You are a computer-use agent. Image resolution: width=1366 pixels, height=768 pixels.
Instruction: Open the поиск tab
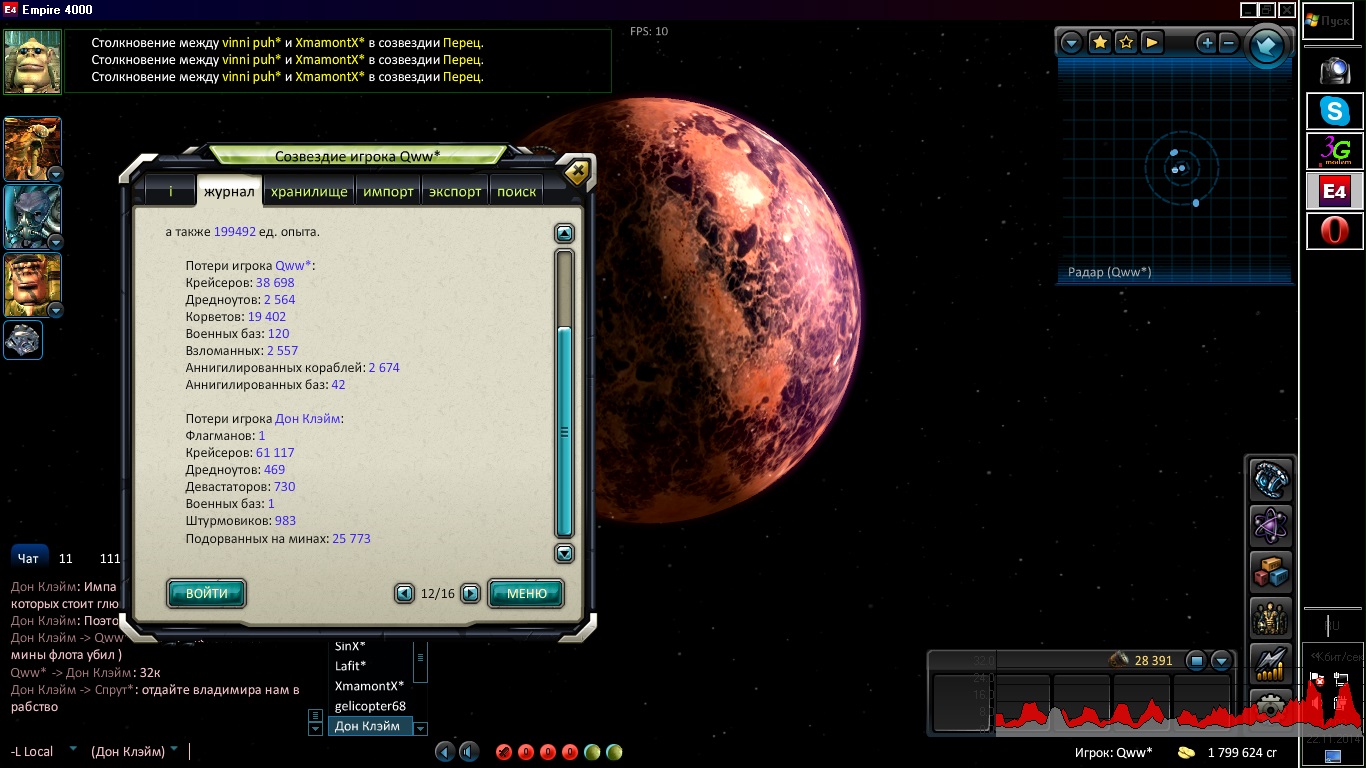(516, 191)
